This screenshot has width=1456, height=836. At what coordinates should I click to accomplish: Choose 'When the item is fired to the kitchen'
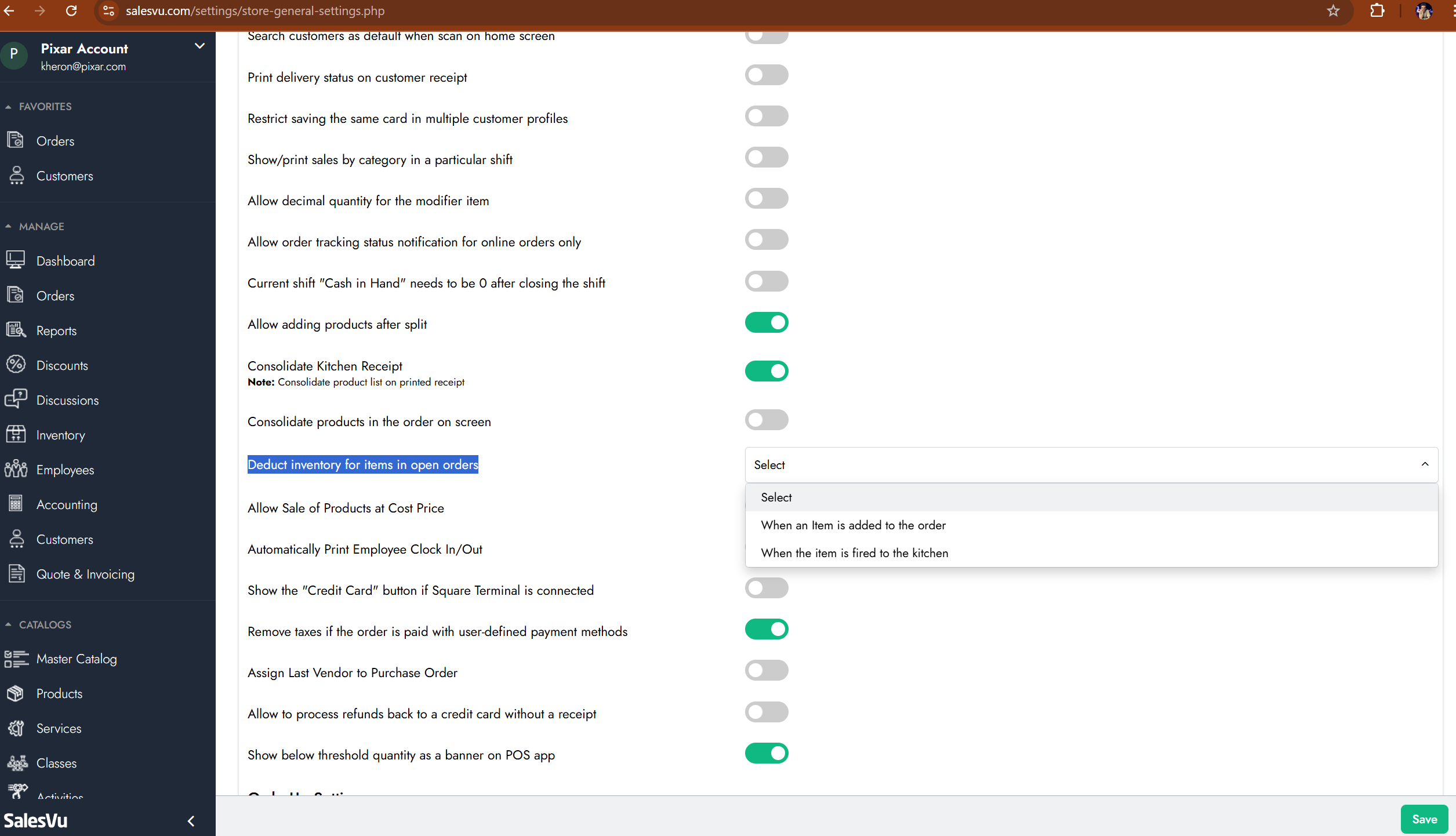(1091, 553)
